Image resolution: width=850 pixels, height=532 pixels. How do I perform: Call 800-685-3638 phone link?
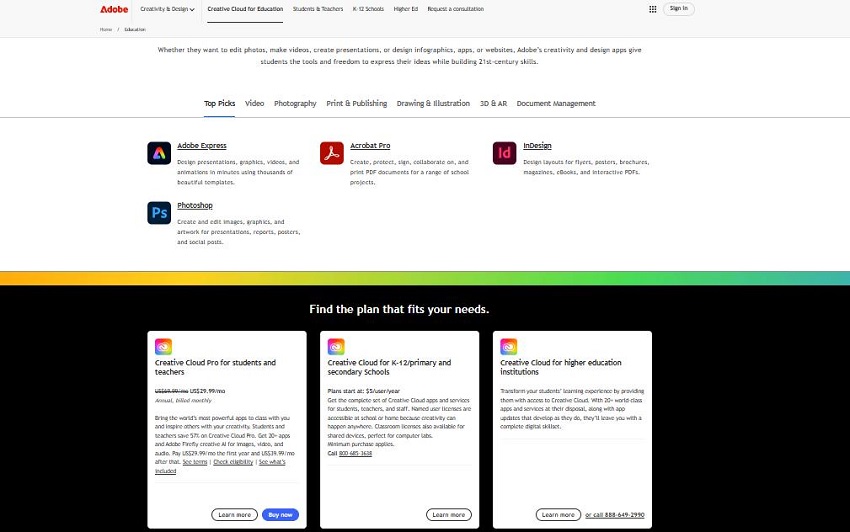[x=355, y=453]
